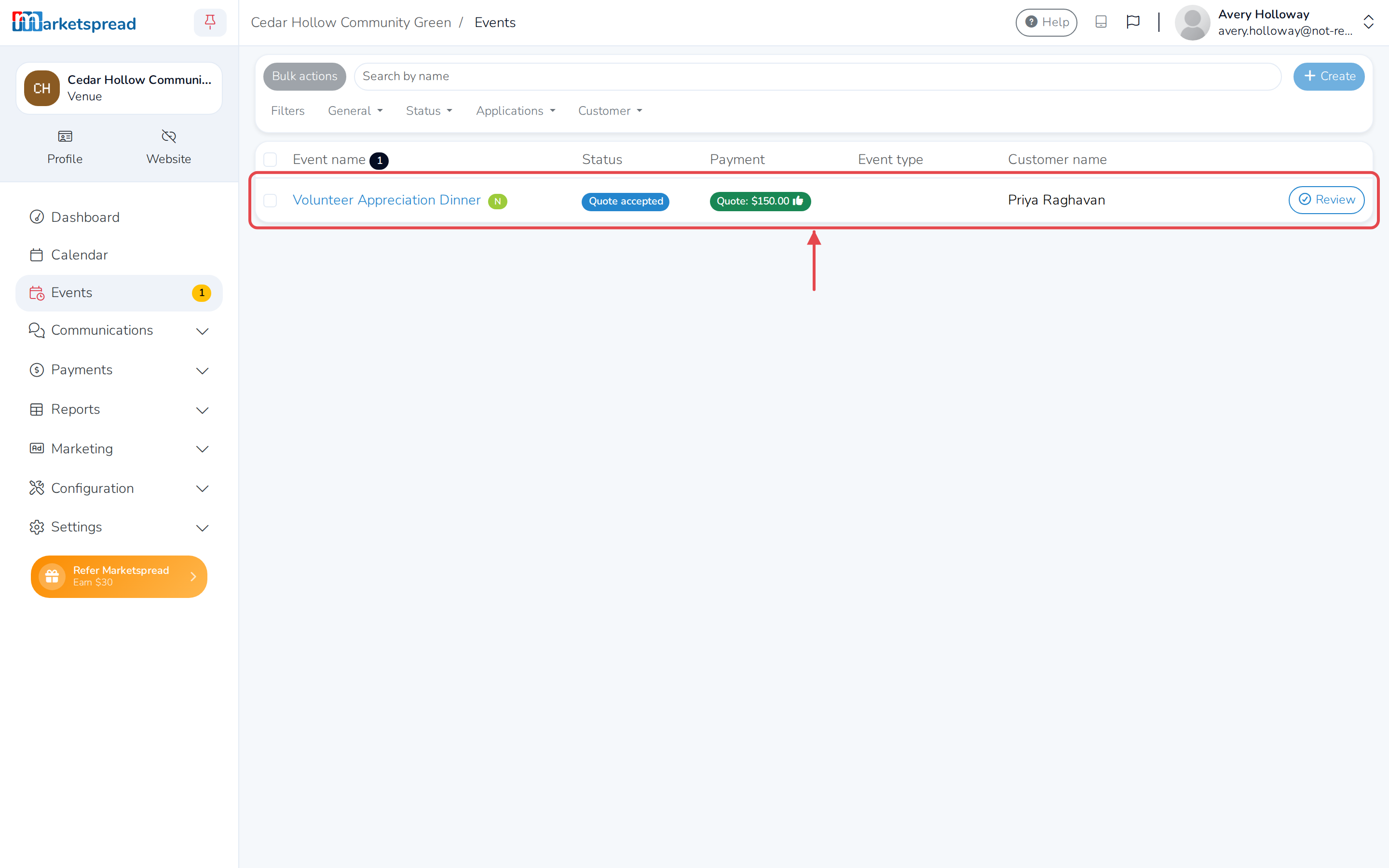Open the General filter dropdown

click(355, 111)
